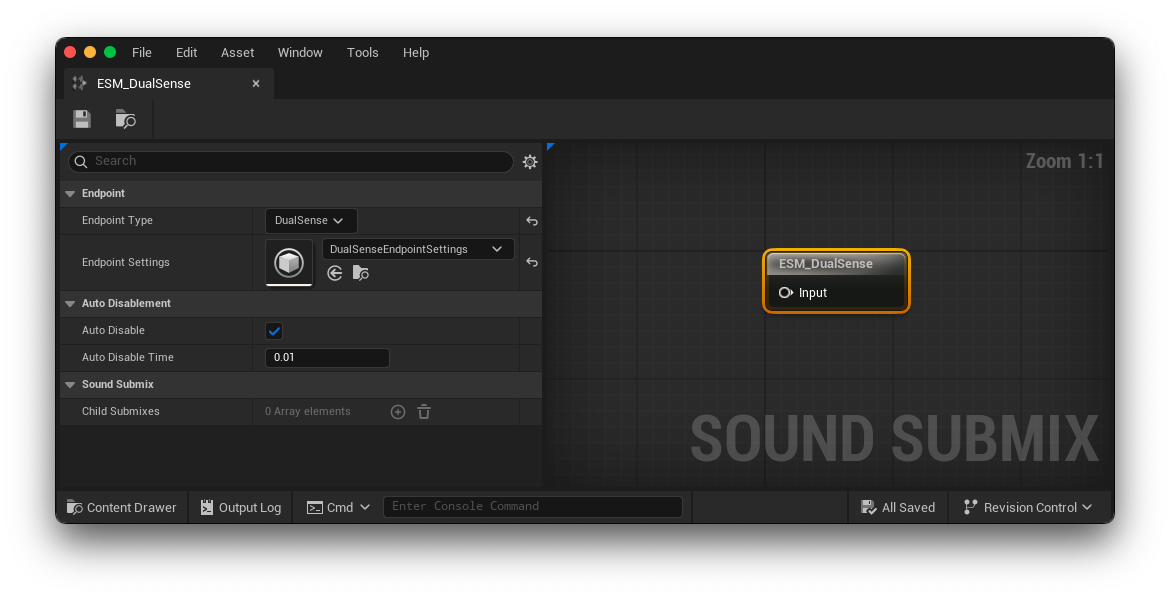Click the red window close button

point(70,52)
